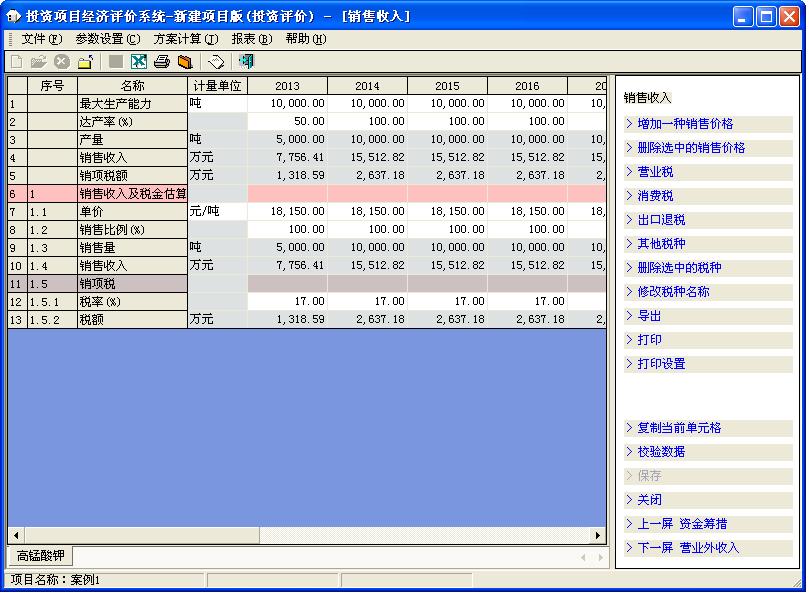Open the 方案计算(T) menu
This screenshot has height=595, width=809.
(186, 39)
